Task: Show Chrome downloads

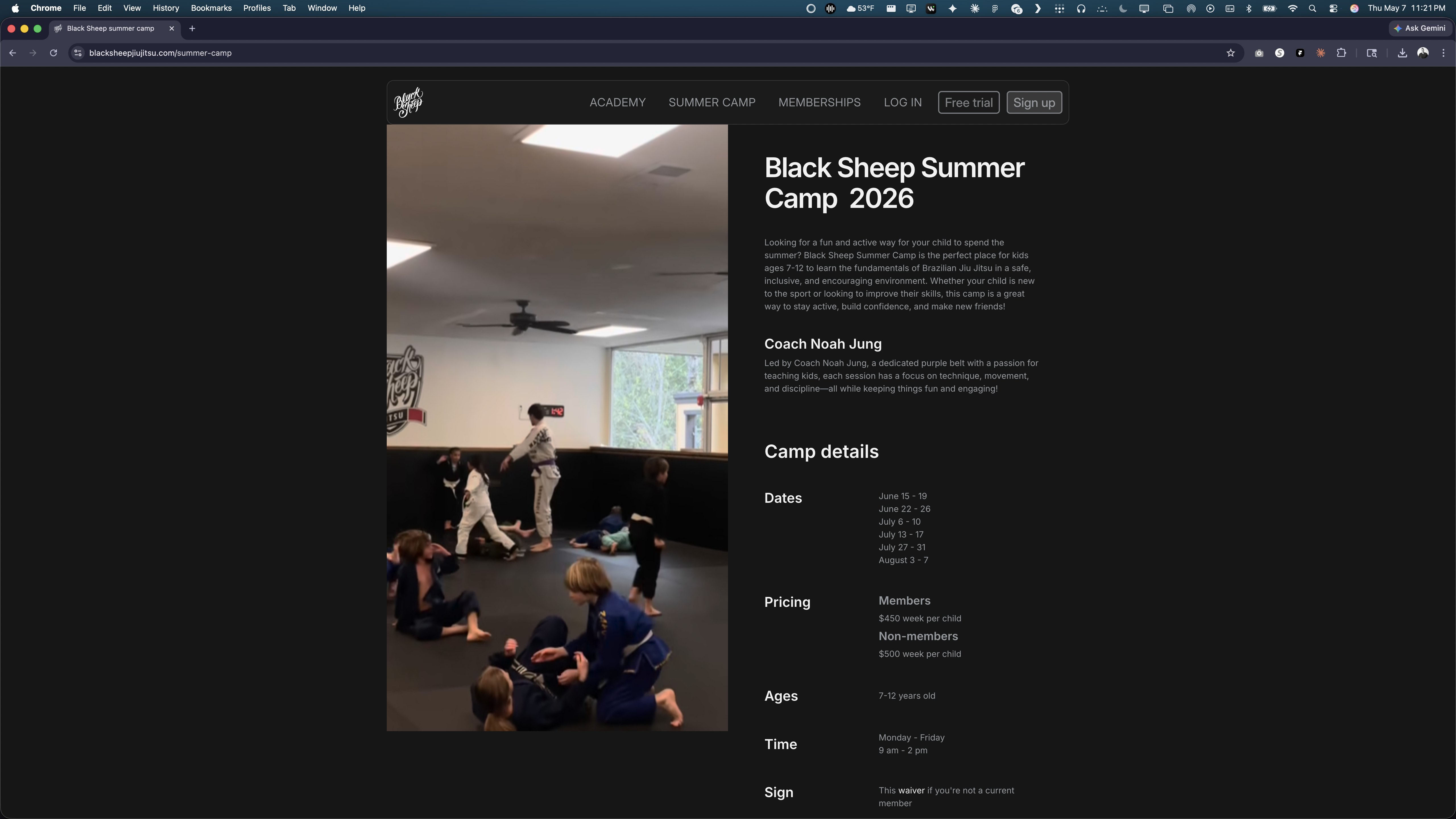Action: pos(1402,53)
